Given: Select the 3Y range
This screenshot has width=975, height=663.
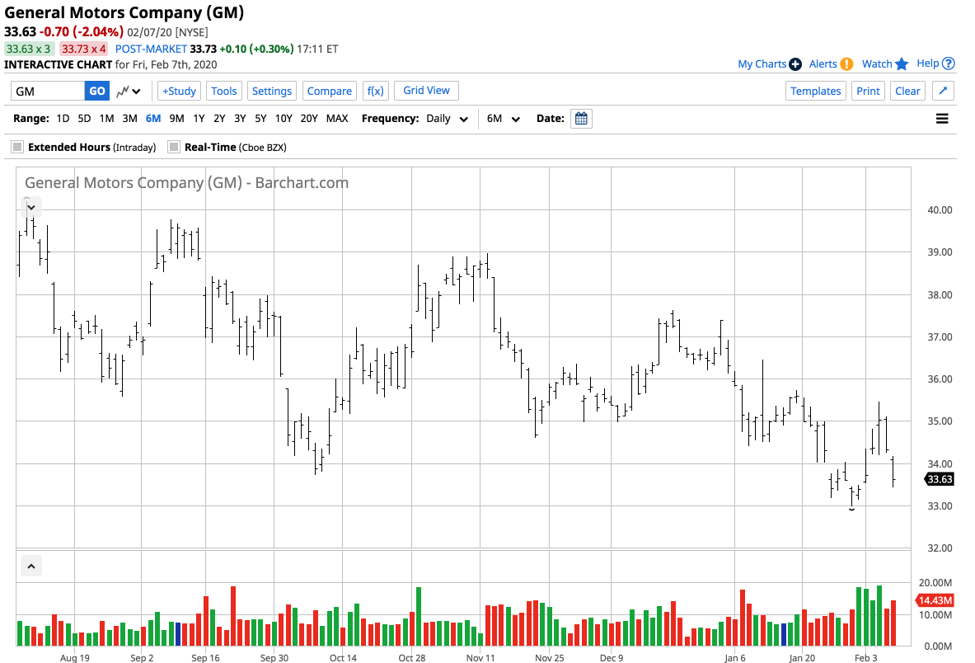Looking at the screenshot, I should click(x=239, y=118).
